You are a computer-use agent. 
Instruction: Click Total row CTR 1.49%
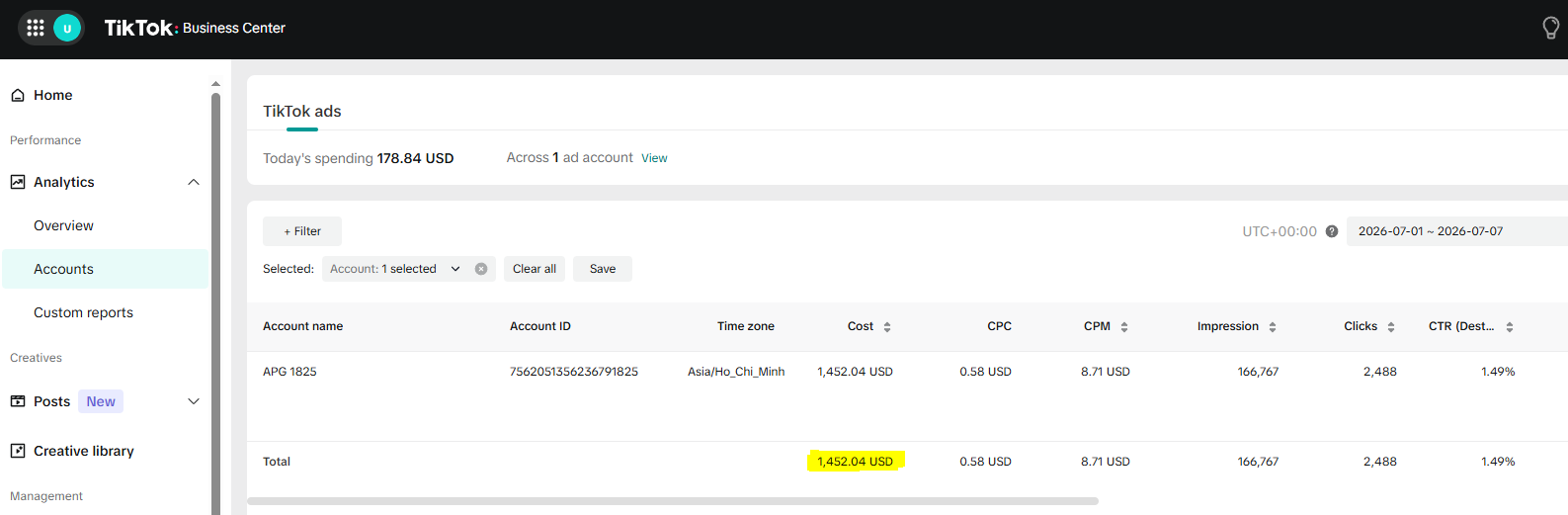pyautogui.click(x=1498, y=462)
